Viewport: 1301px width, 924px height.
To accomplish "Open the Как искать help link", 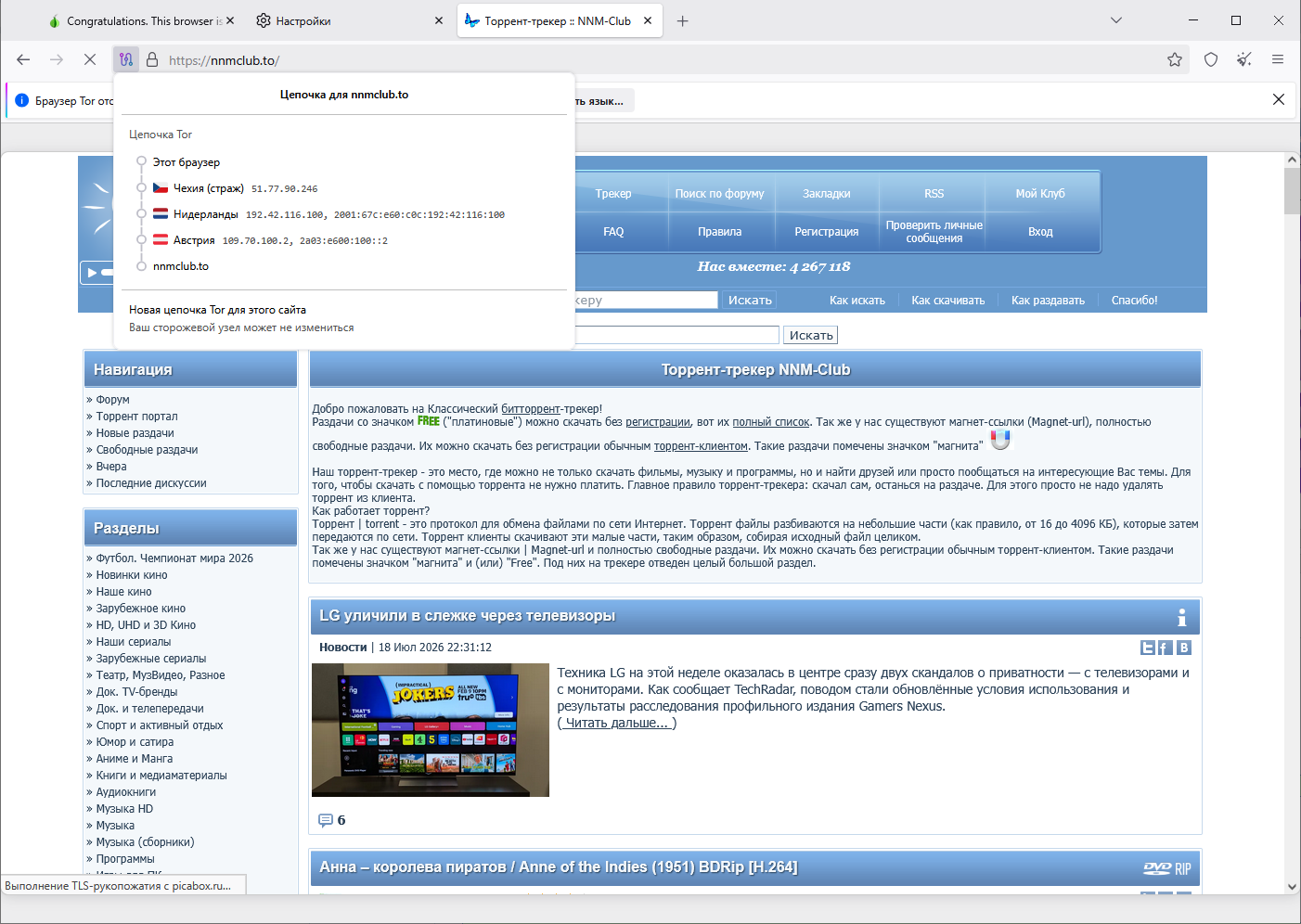I will coord(857,301).
